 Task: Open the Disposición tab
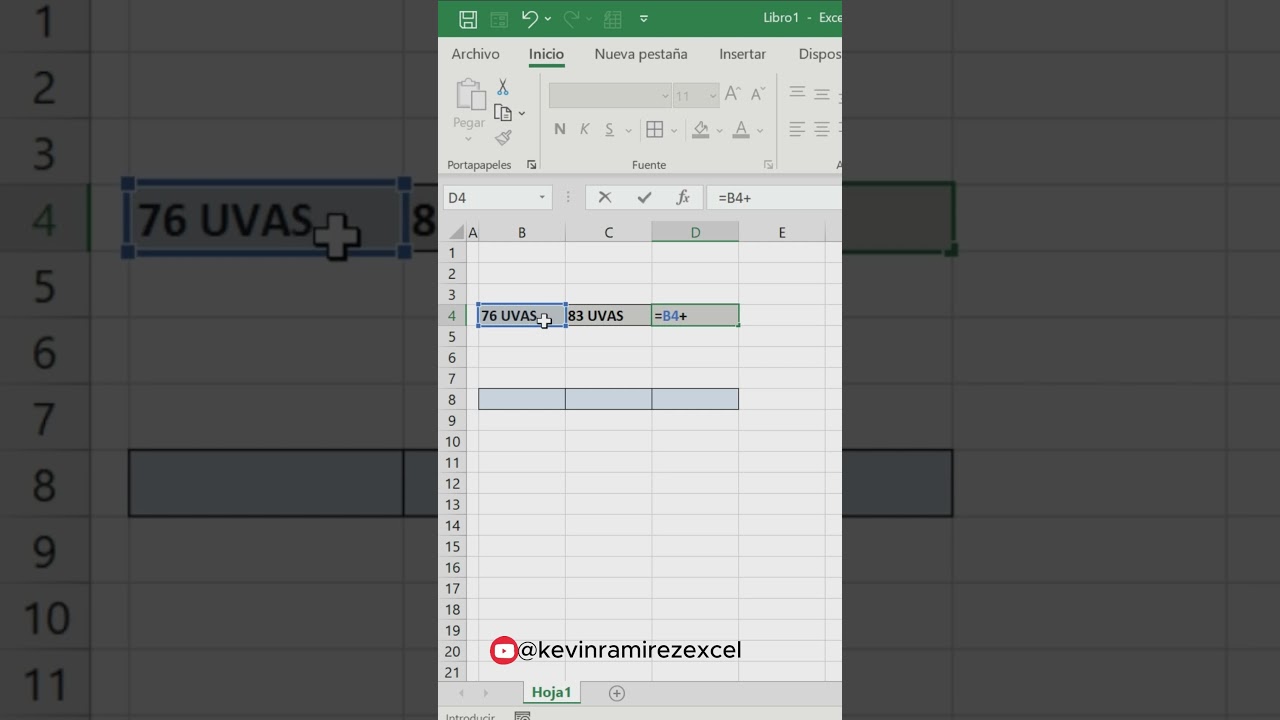click(x=820, y=54)
